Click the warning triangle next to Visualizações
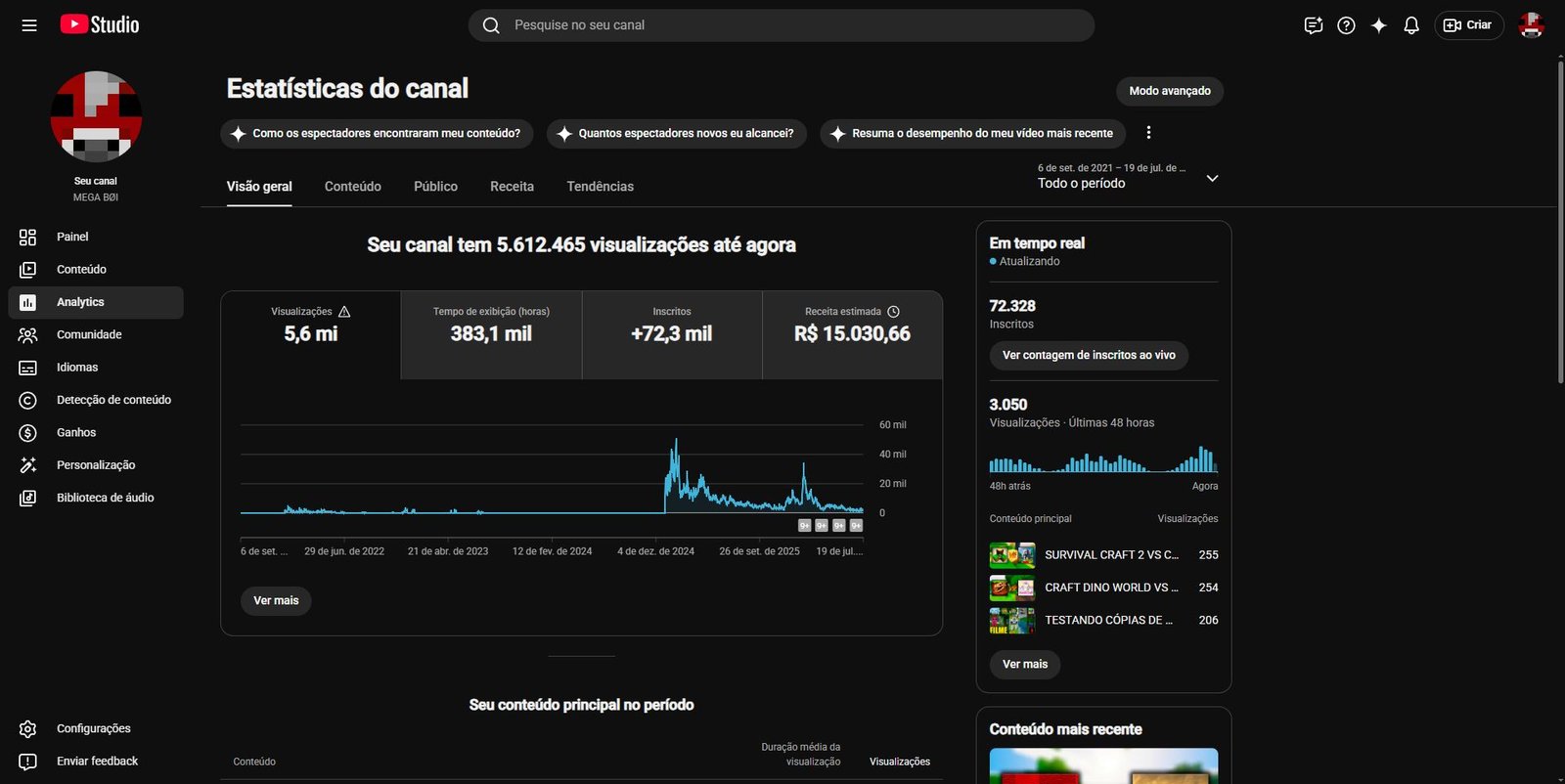 click(x=344, y=312)
